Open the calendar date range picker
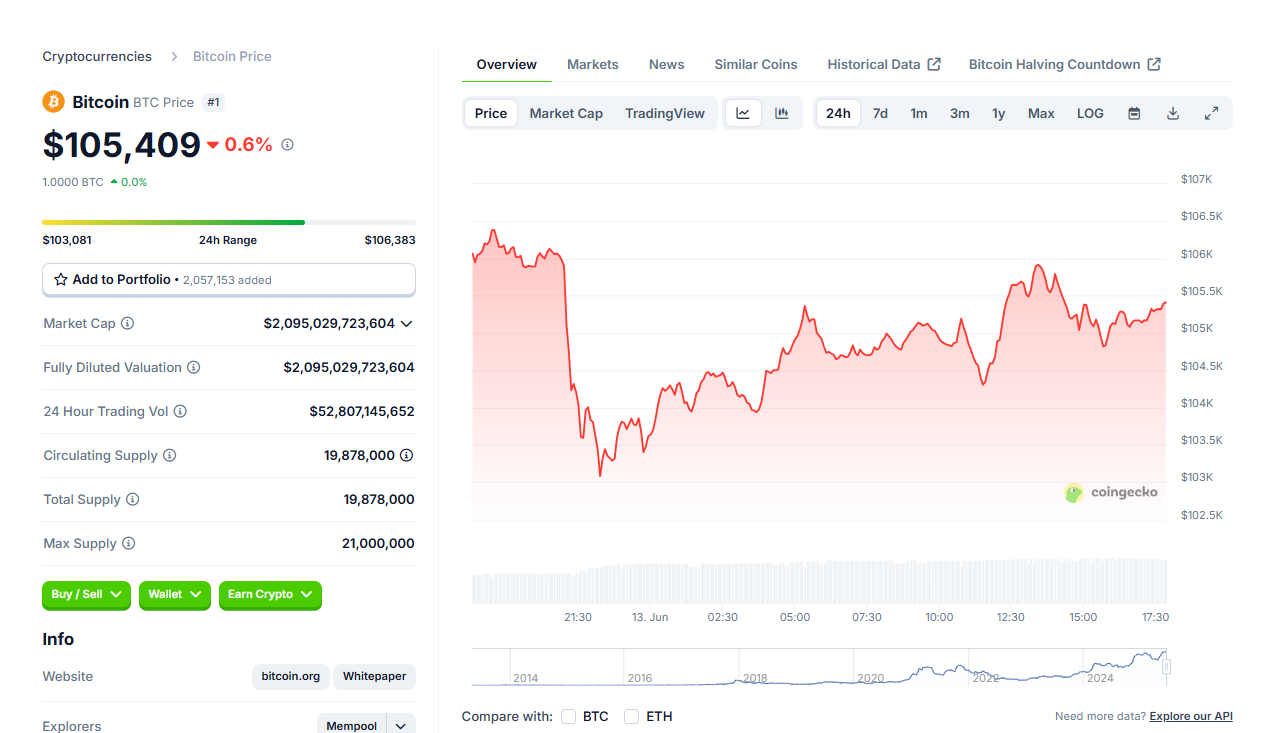 coord(1134,113)
